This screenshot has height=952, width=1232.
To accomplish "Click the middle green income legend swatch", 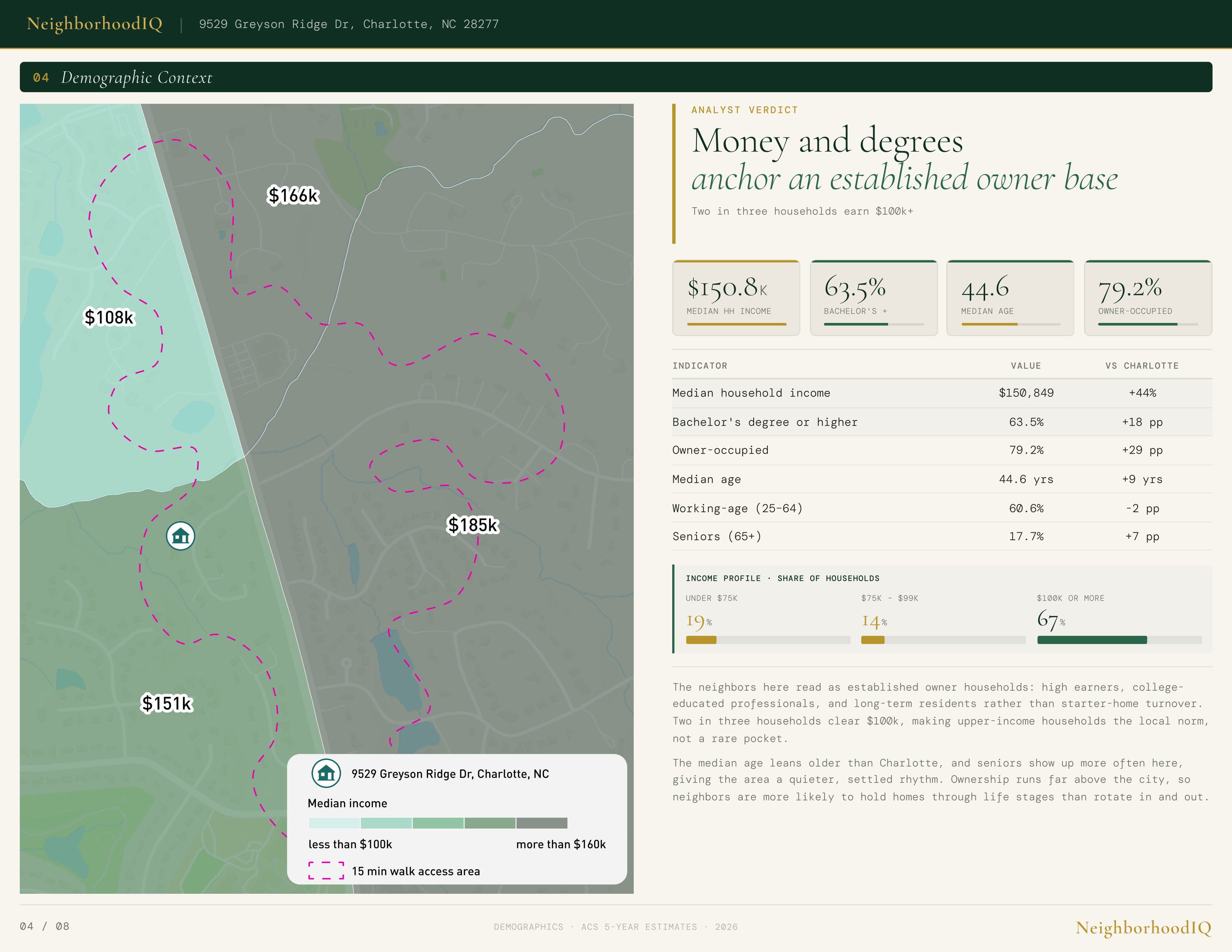I will point(438,823).
